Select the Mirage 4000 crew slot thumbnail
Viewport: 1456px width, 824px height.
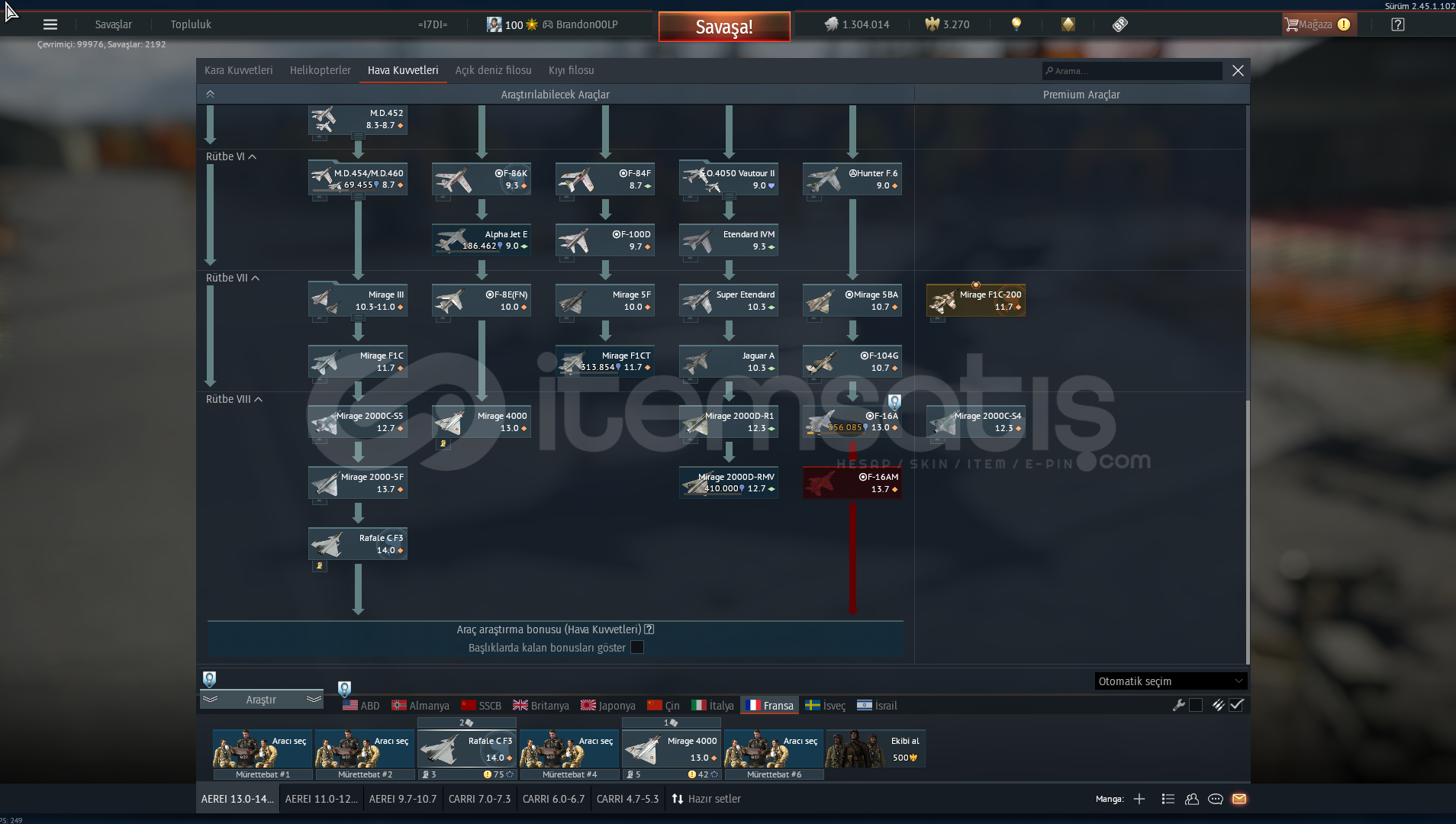tap(672, 749)
